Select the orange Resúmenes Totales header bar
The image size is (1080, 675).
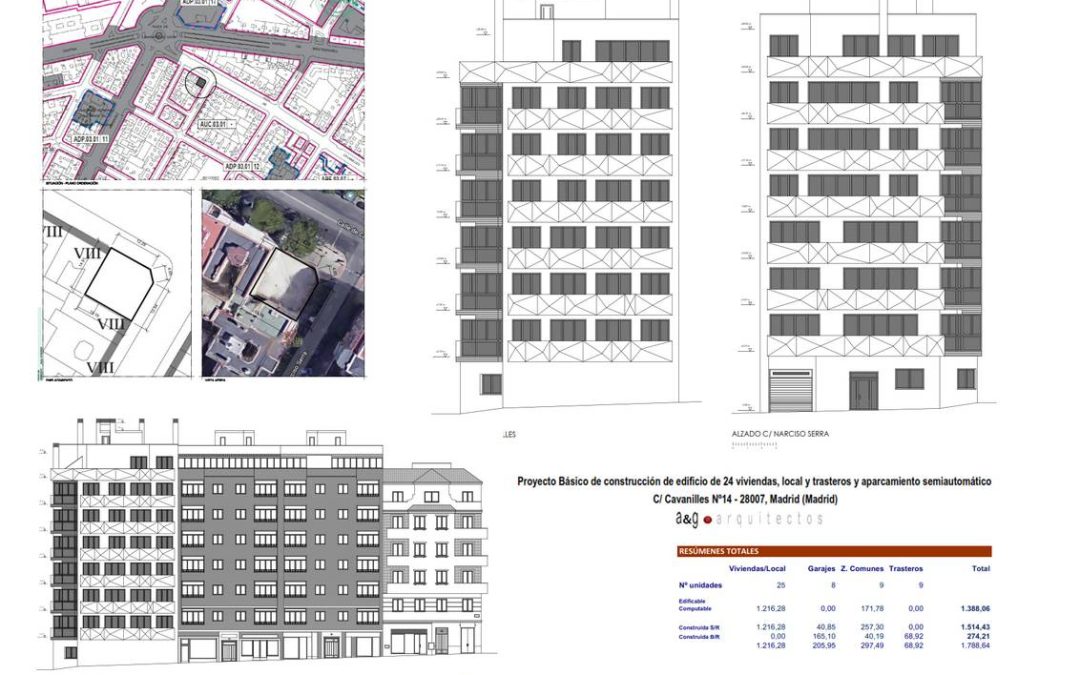click(x=834, y=551)
